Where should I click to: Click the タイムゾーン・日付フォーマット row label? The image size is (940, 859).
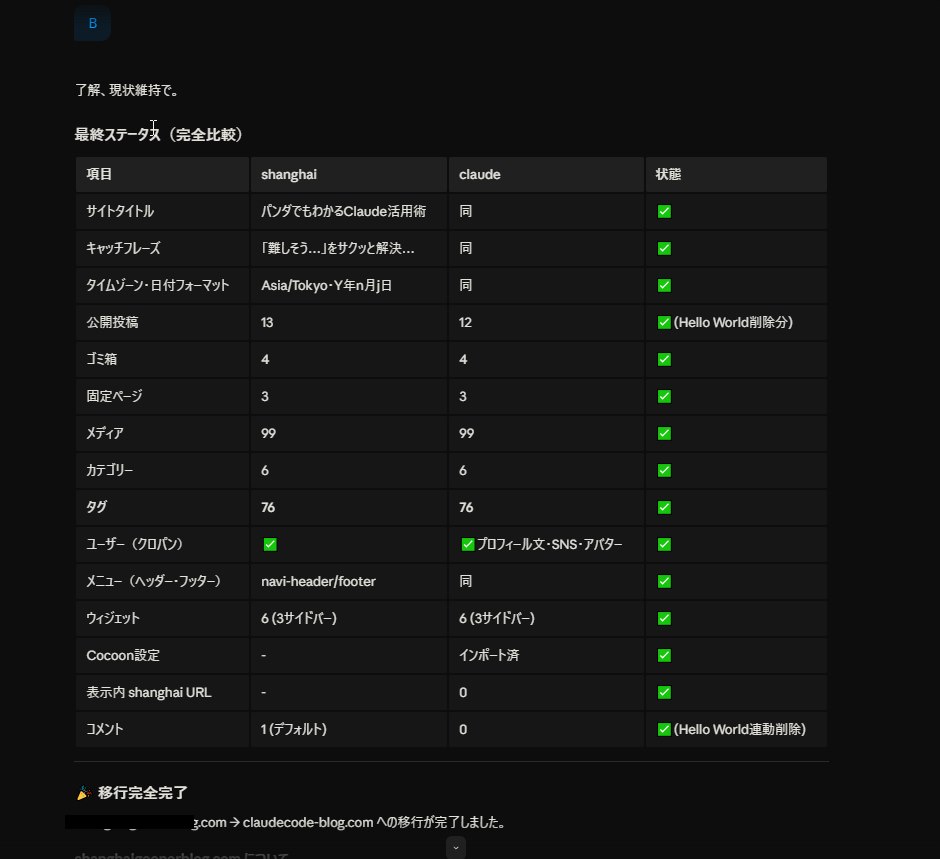pyautogui.click(x=158, y=285)
